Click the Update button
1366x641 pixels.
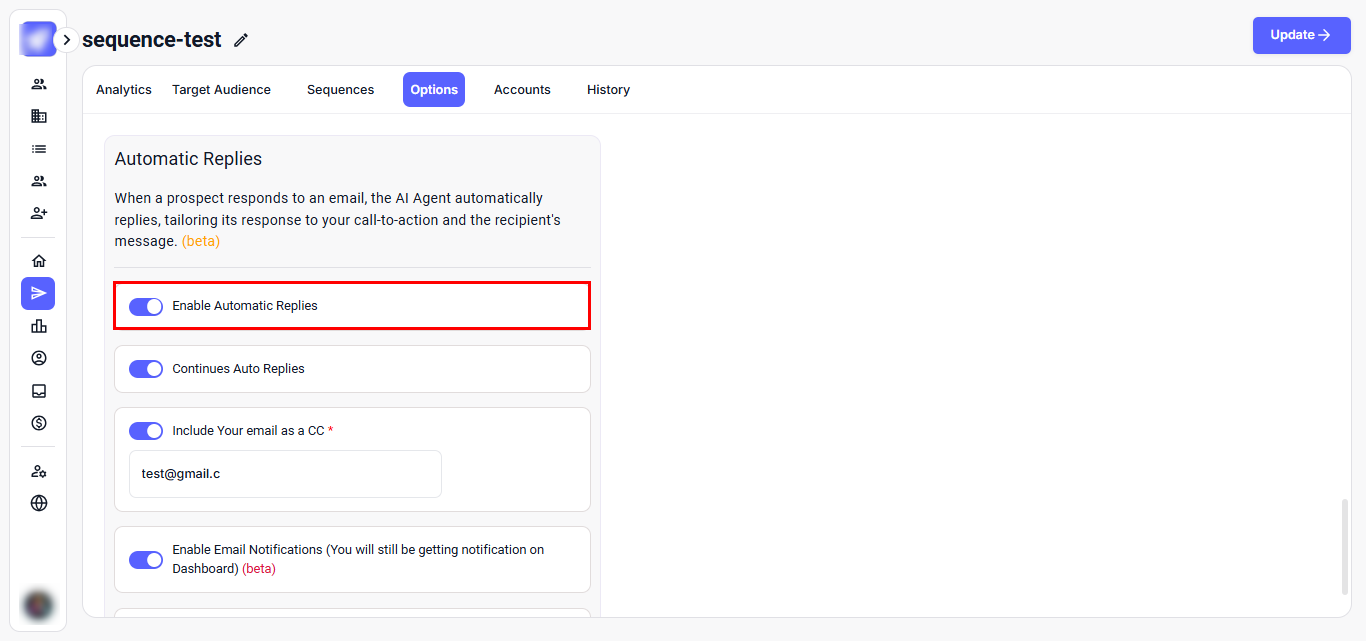(x=1301, y=35)
